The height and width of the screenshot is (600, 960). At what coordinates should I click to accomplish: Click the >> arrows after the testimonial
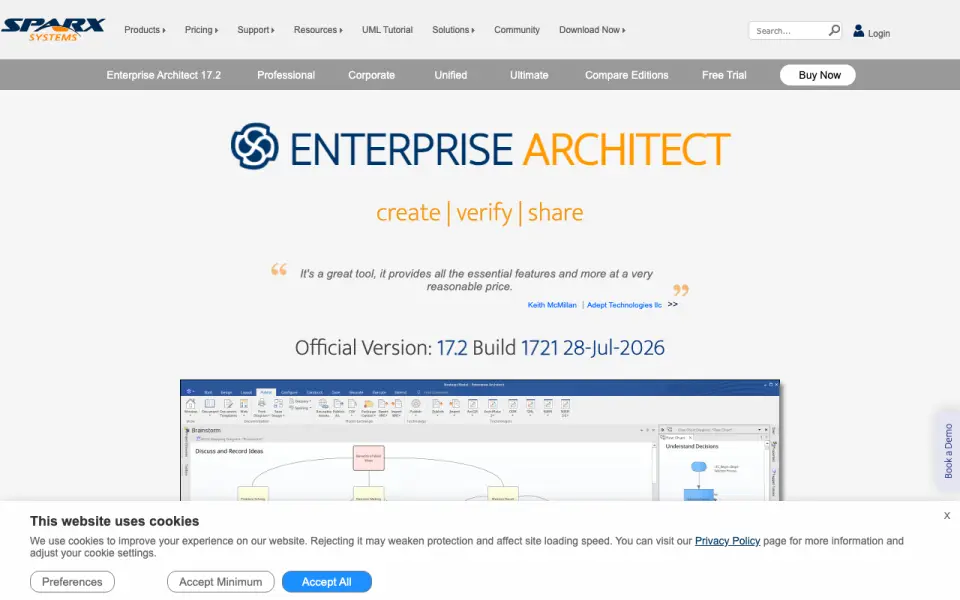[673, 304]
